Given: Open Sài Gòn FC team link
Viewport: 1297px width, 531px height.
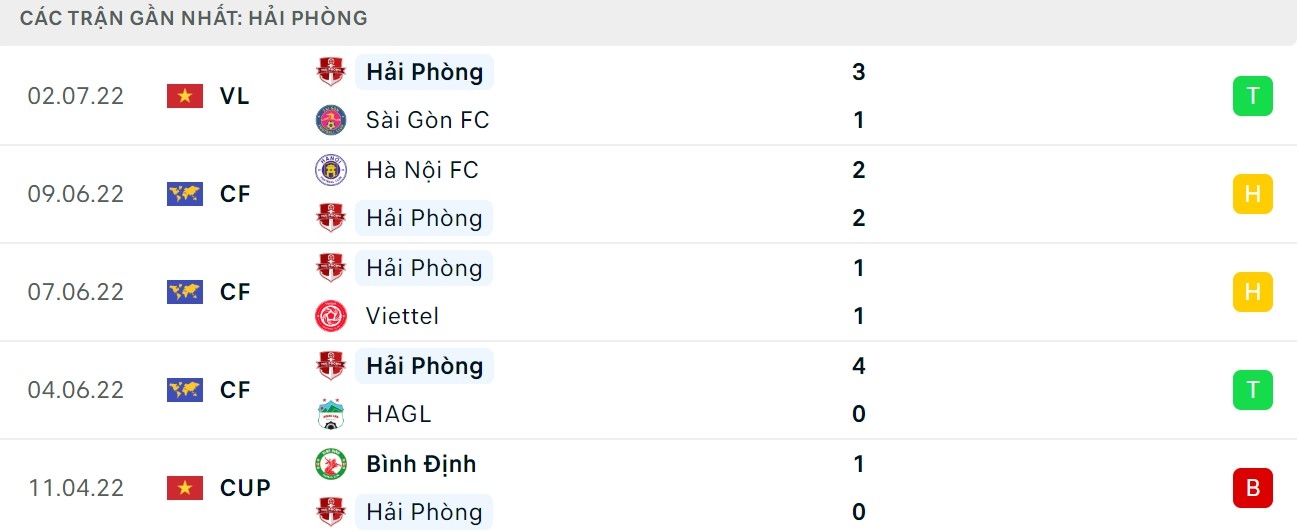Looking at the screenshot, I should click(427, 120).
